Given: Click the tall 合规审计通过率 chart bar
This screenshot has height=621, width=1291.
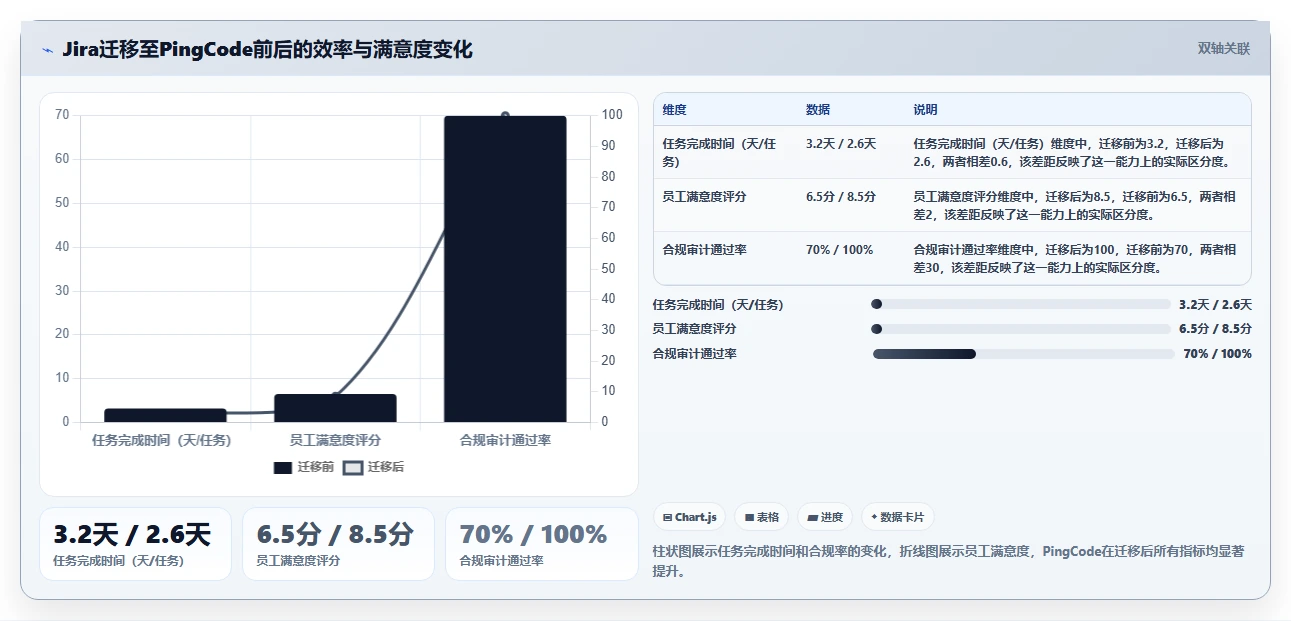Looking at the screenshot, I should (x=505, y=269).
